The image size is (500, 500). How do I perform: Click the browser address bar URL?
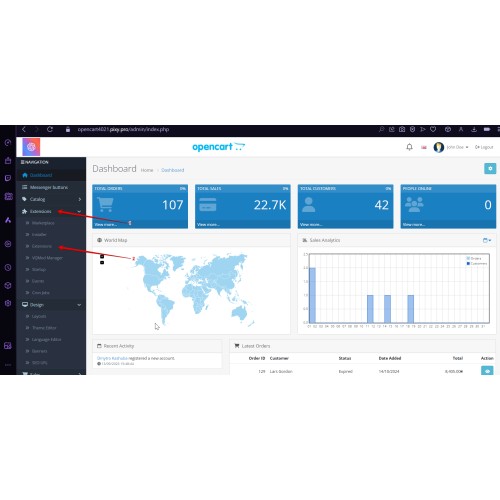[x=123, y=129]
